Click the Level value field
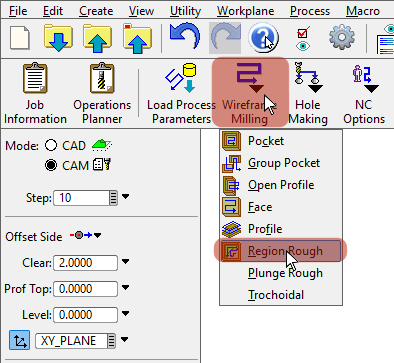Screen dimensions: 394x363 86,315
